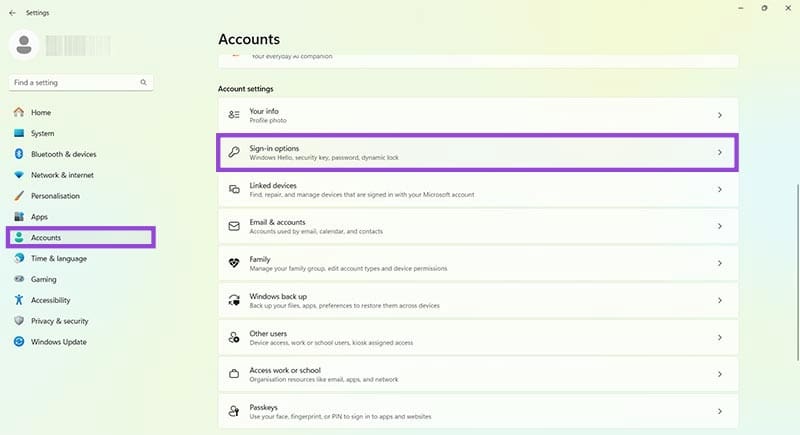The height and width of the screenshot is (435, 800).
Task: Click the Windows back up icon
Action: (x=234, y=300)
